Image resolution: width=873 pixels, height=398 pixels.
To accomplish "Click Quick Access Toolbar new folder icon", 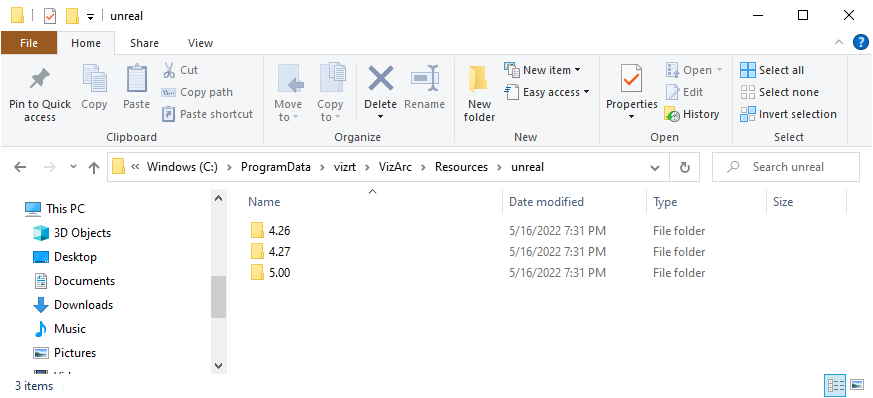I will click(x=72, y=16).
